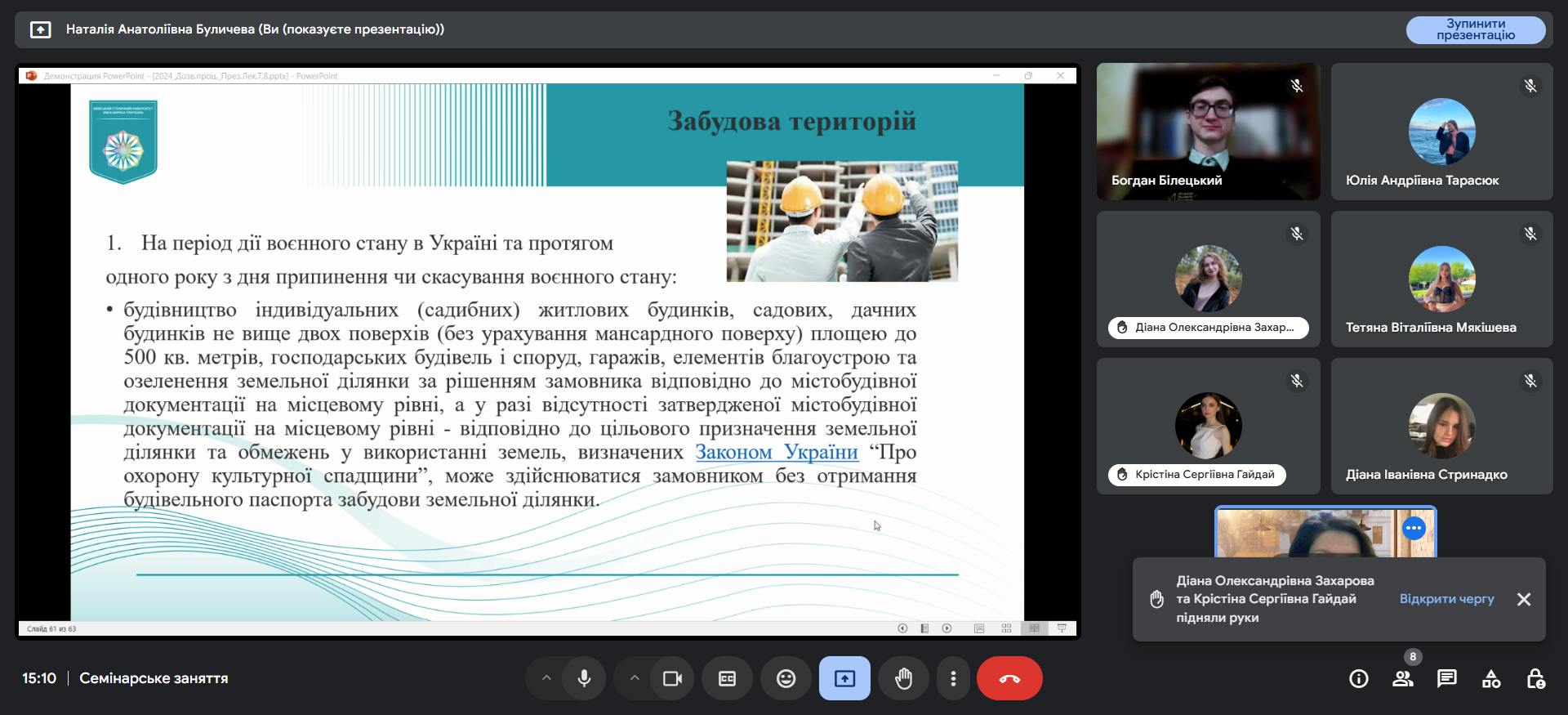The height and width of the screenshot is (715, 1568).
Task: Open meeting details info icon
Action: pos(1359,678)
